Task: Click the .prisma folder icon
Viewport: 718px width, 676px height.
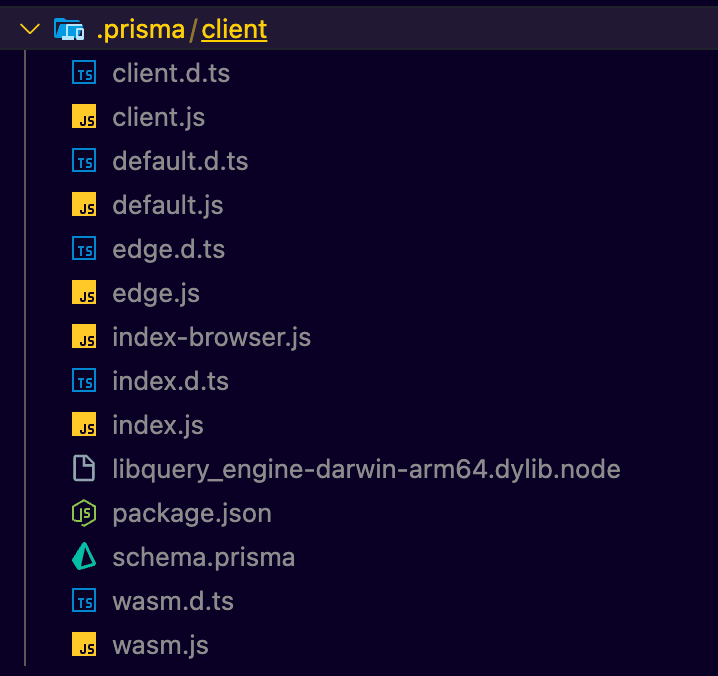Action: (x=69, y=29)
